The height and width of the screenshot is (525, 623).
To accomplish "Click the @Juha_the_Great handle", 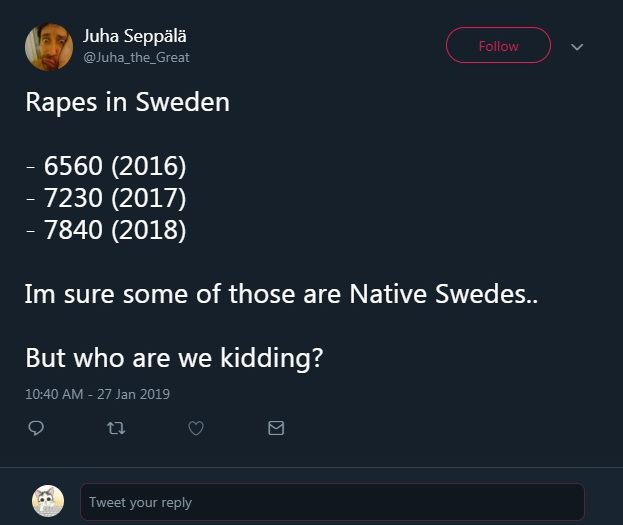I will tap(136, 57).
